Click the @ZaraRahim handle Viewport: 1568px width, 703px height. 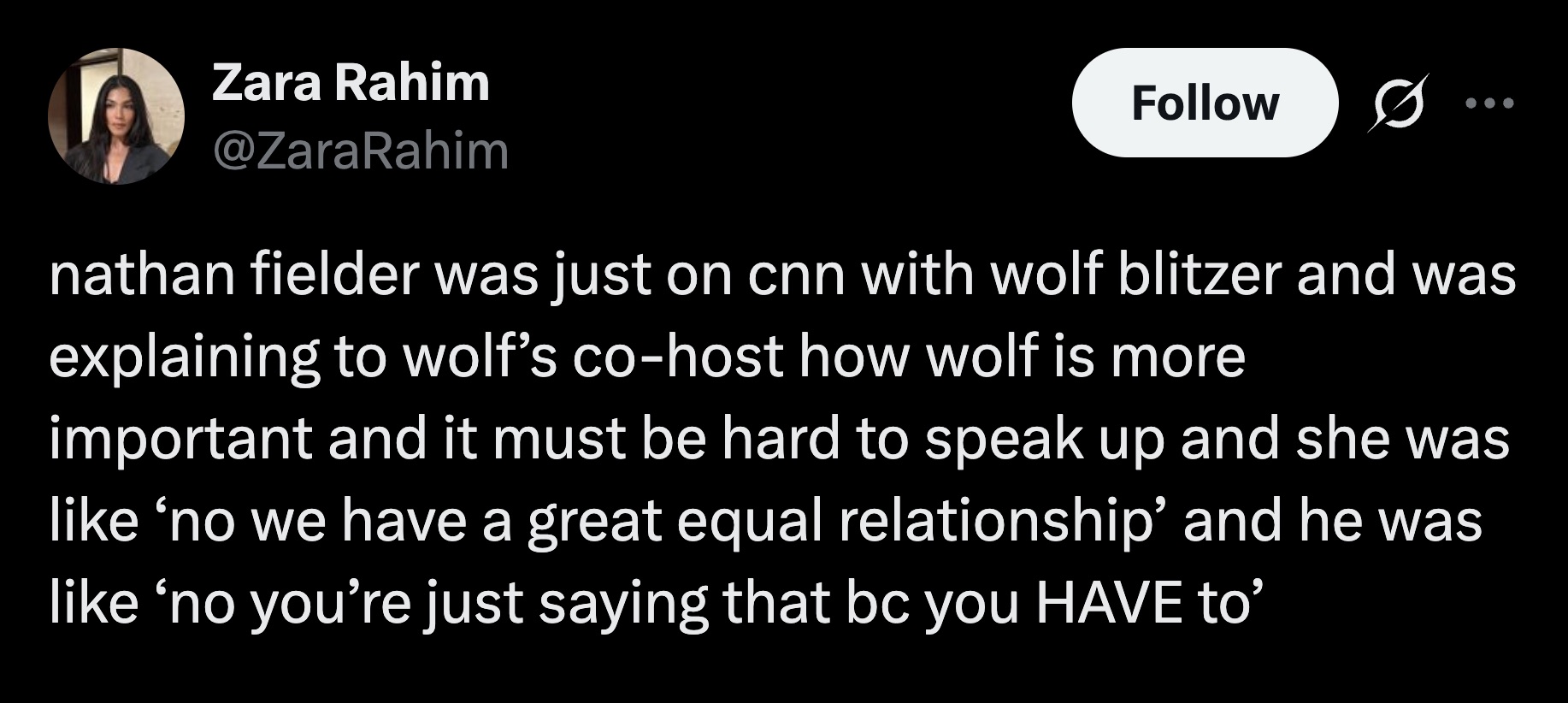pyautogui.click(x=359, y=151)
